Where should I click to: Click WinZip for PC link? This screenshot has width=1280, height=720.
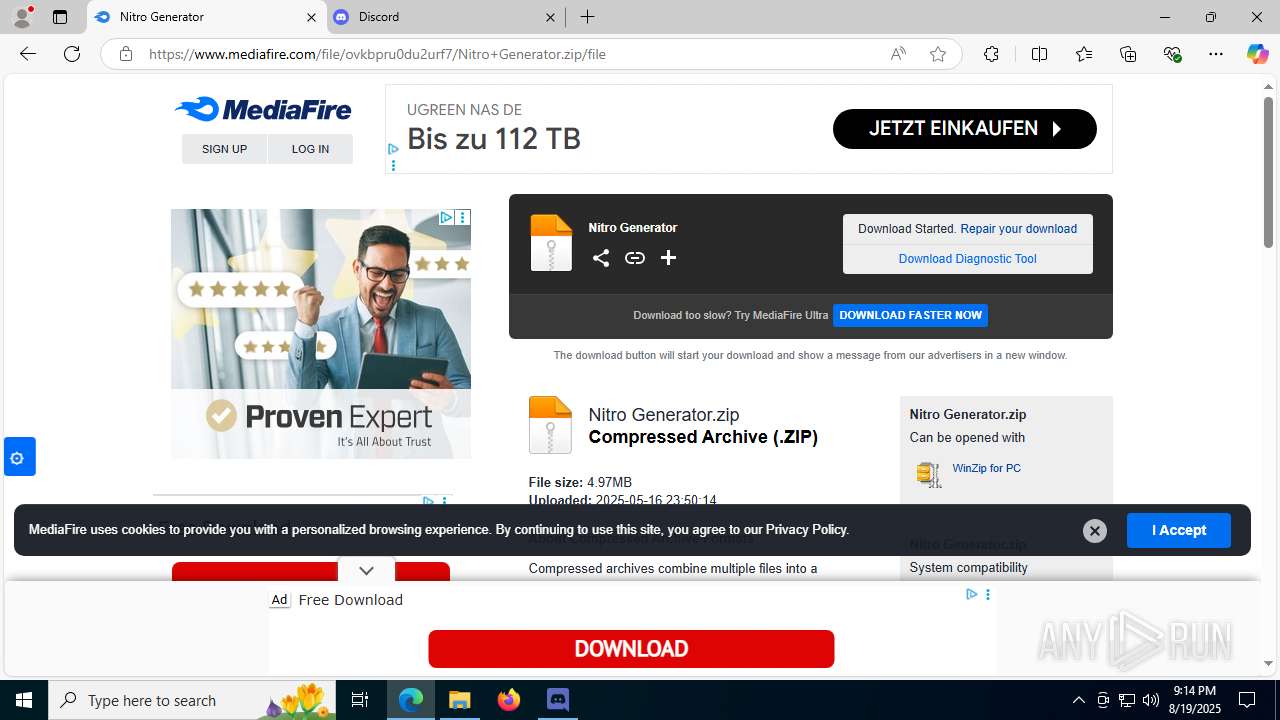(x=986, y=468)
